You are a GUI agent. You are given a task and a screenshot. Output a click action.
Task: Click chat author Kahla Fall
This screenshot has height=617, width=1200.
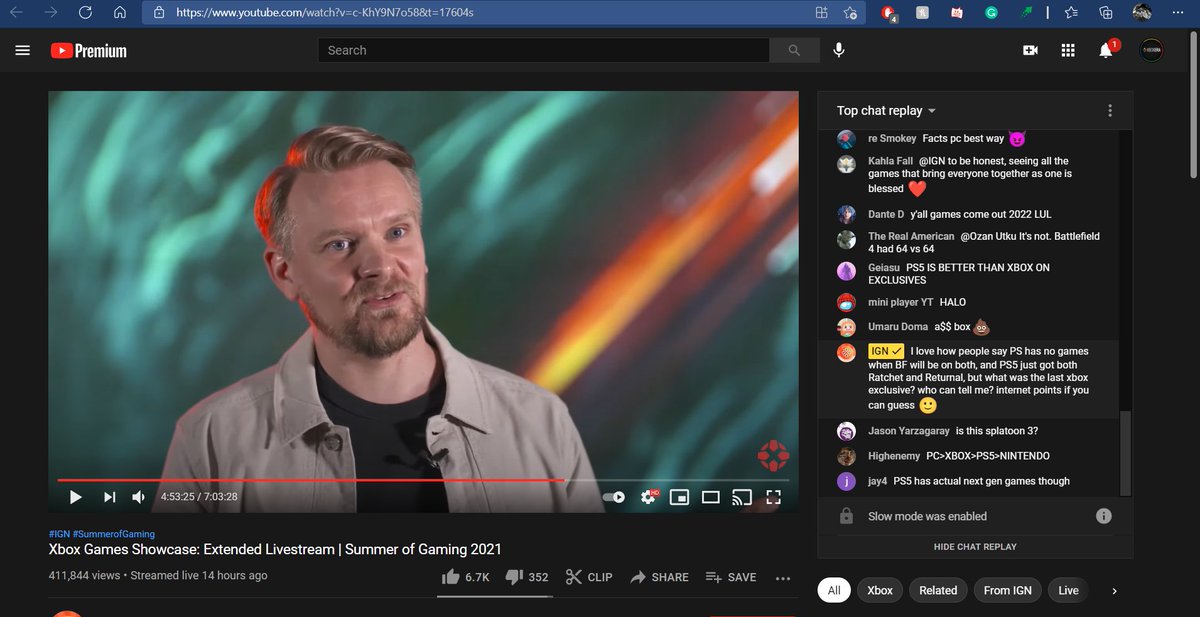(x=890, y=161)
